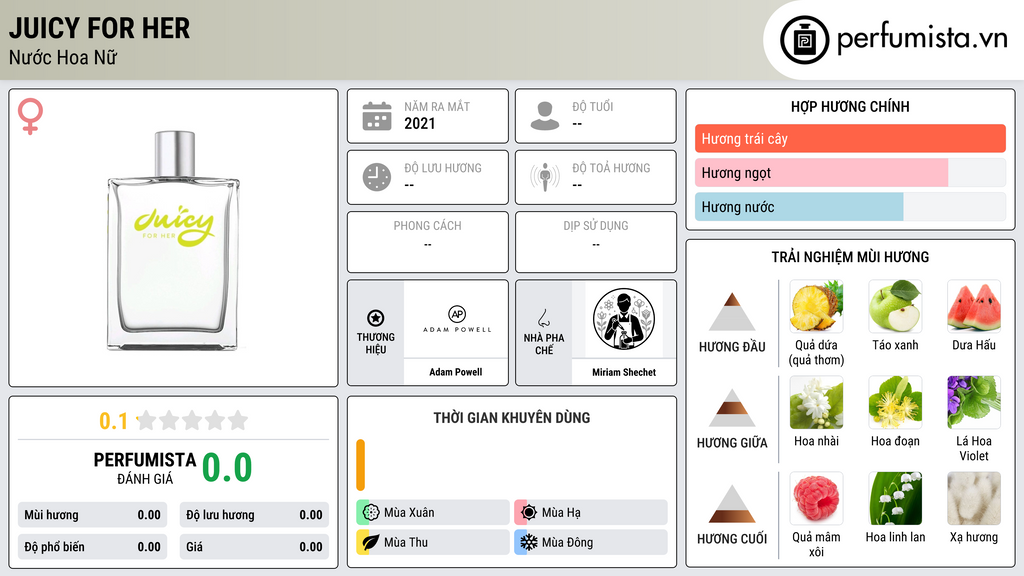The height and width of the screenshot is (576, 1024).
Task: Click the green apple note image
Action: pos(895,306)
